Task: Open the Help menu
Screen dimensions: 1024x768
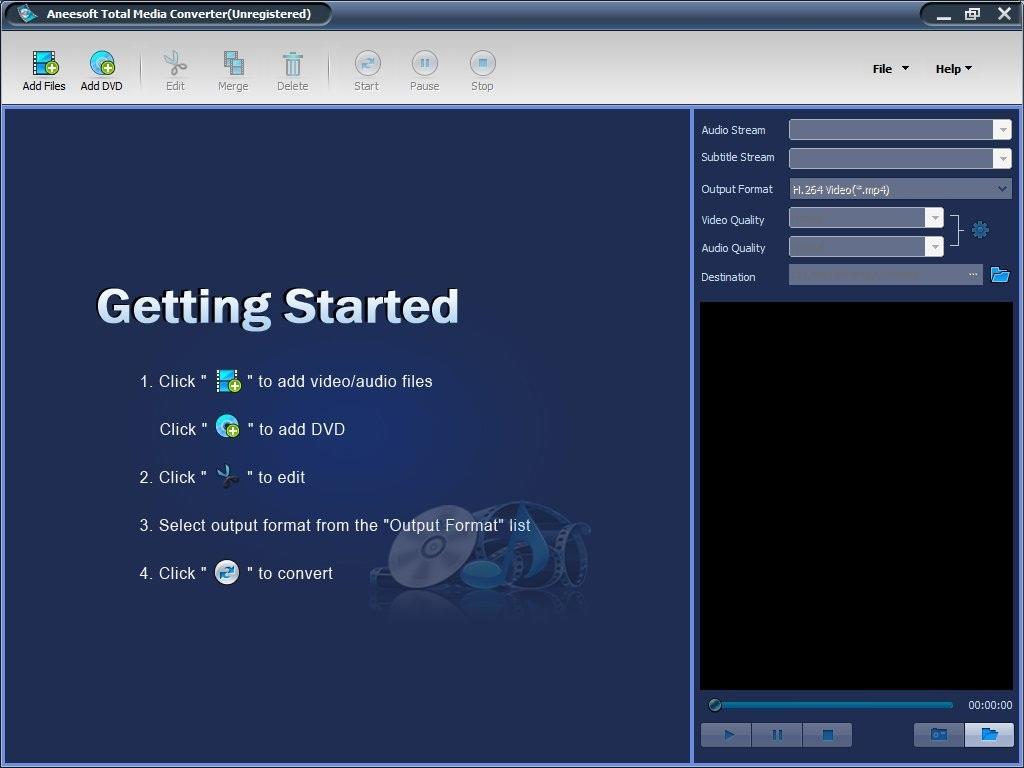Action: pos(952,68)
